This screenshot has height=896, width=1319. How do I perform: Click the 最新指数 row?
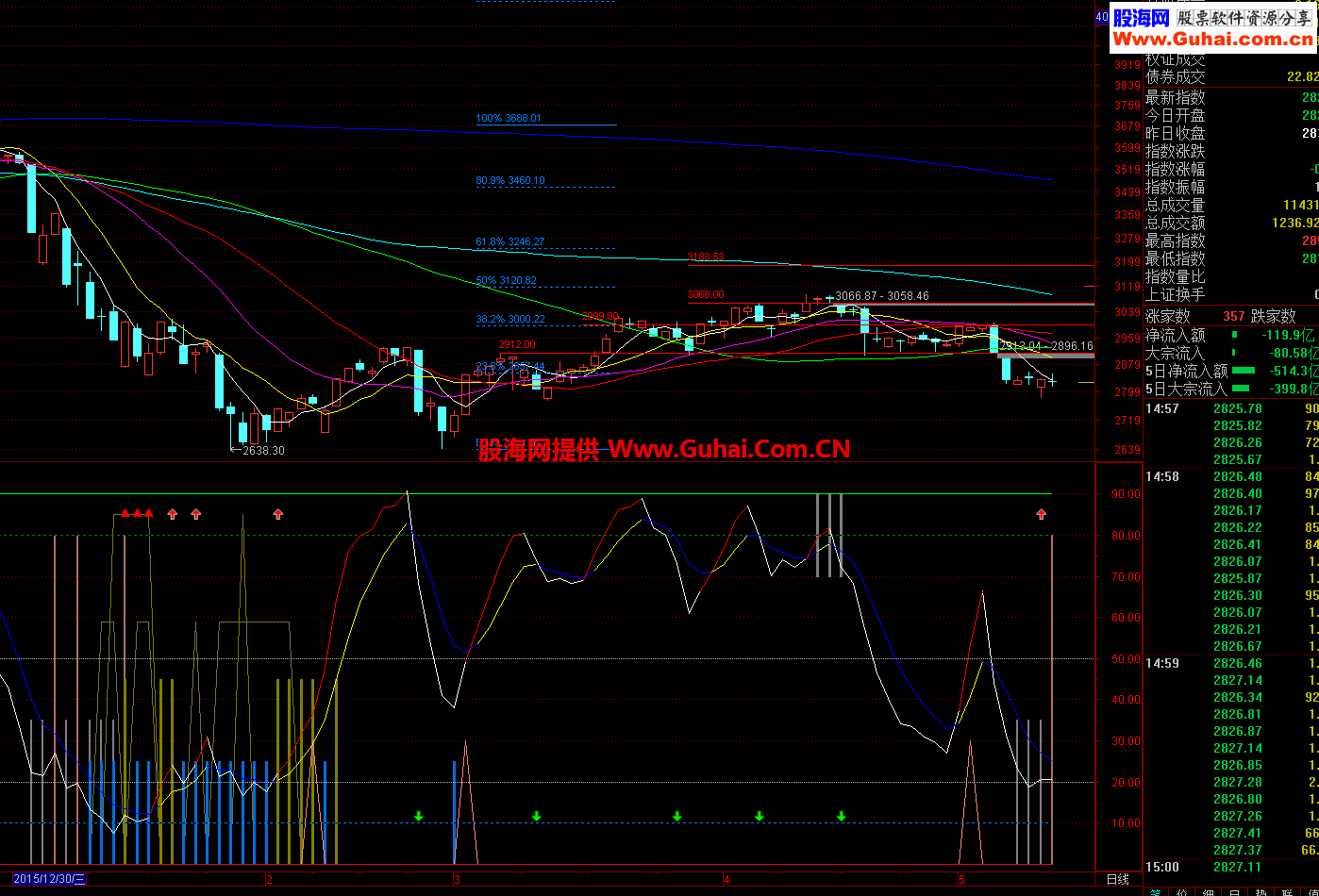(x=1231, y=97)
